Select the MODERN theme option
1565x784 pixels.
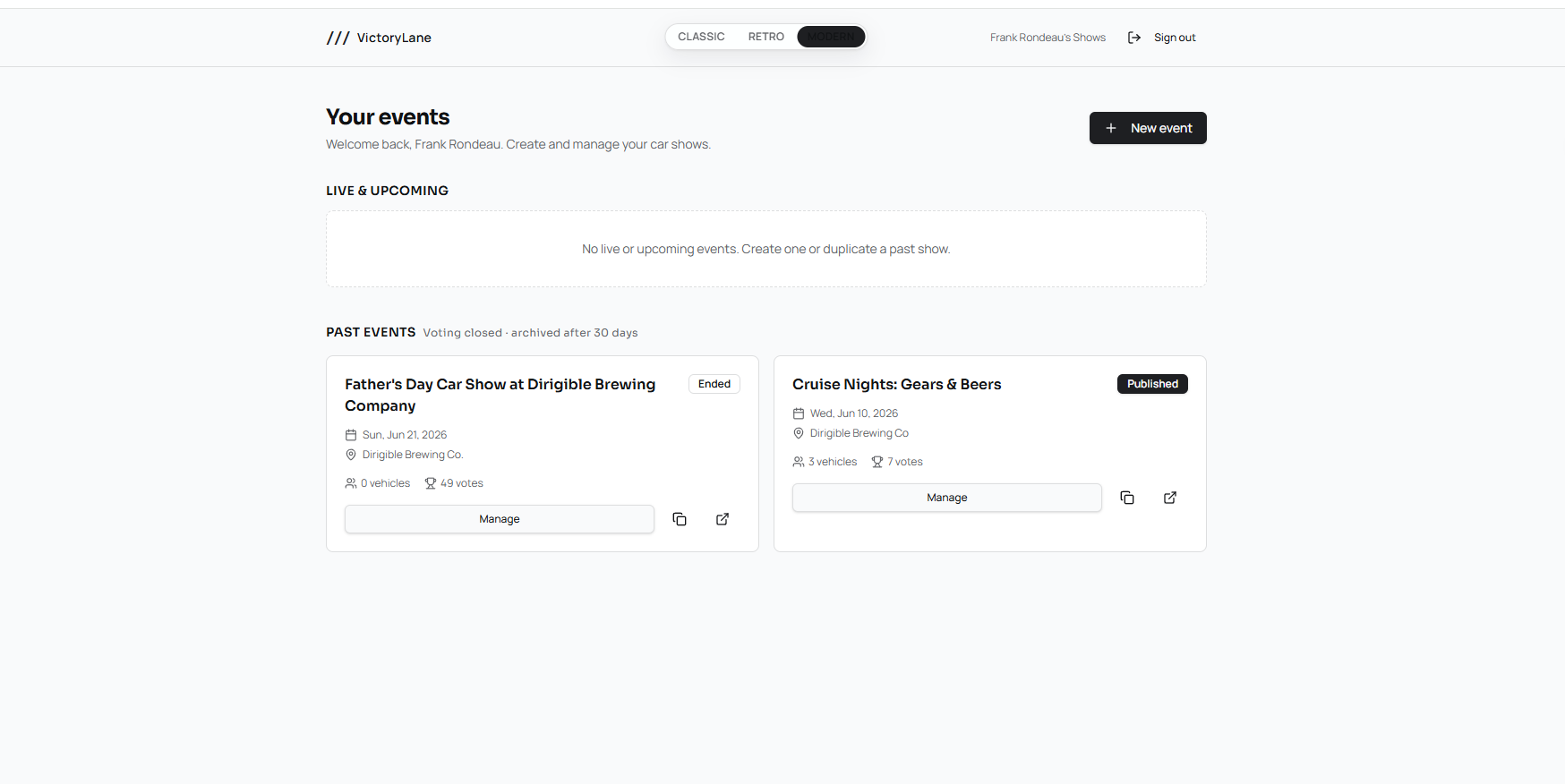pos(831,37)
